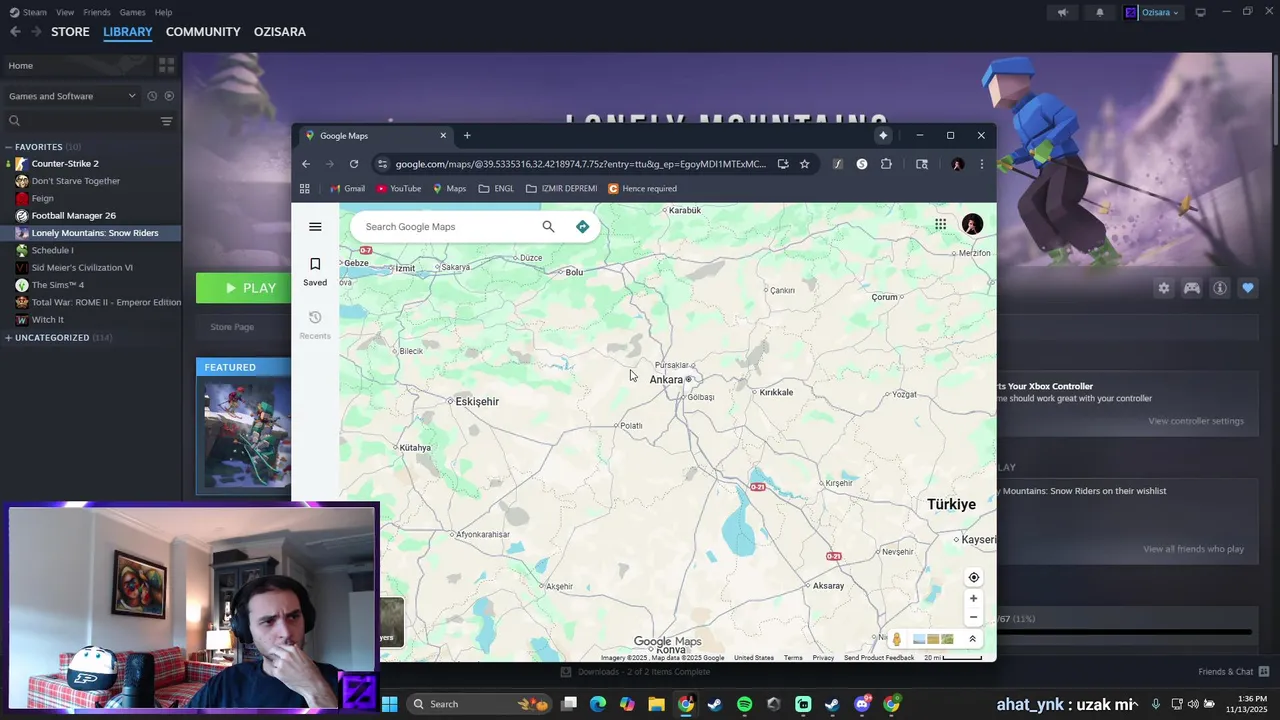Screen dimensions: 1280x720
Task: Bookmark this page with the star icon
Action: pos(804,164)
